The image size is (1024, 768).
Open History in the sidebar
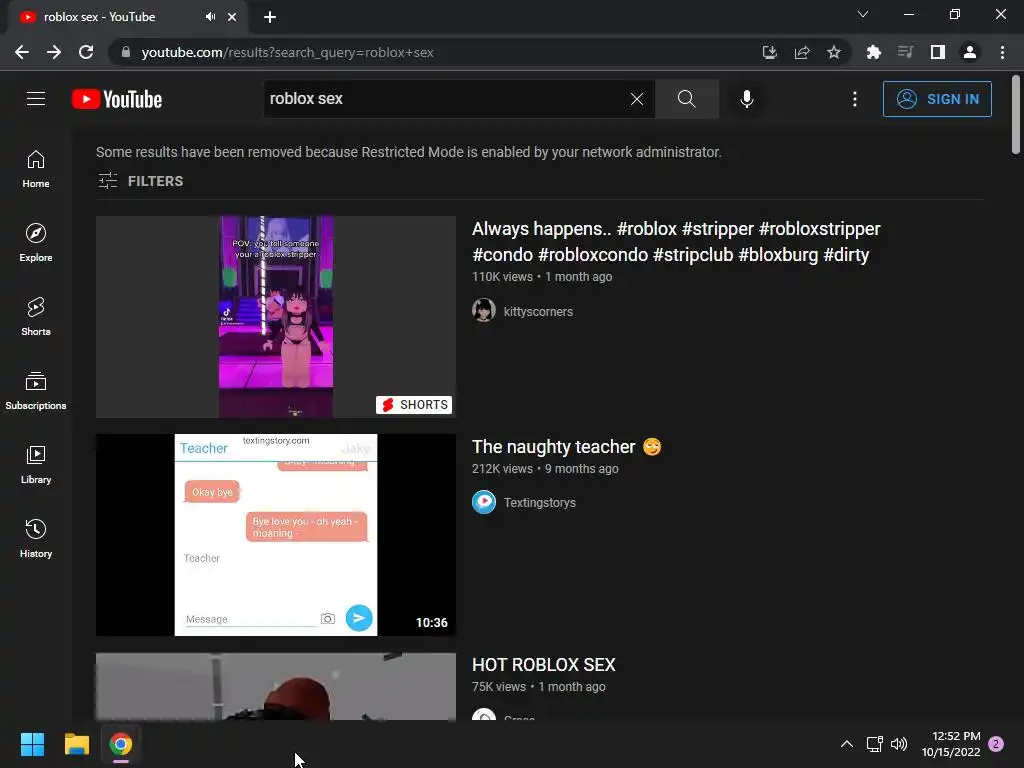tap(36, 538)
